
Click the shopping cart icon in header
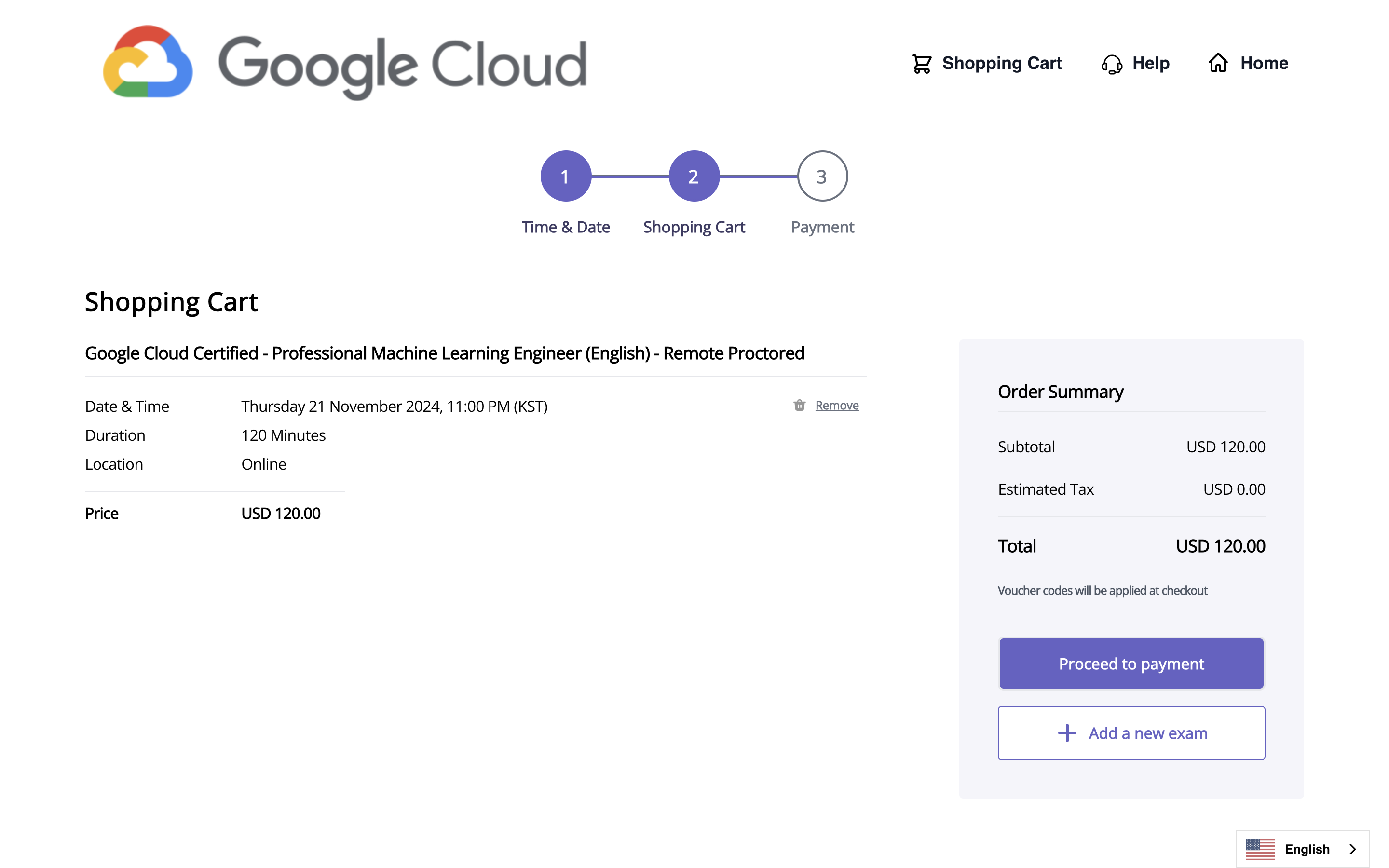(x=922, y=63)
